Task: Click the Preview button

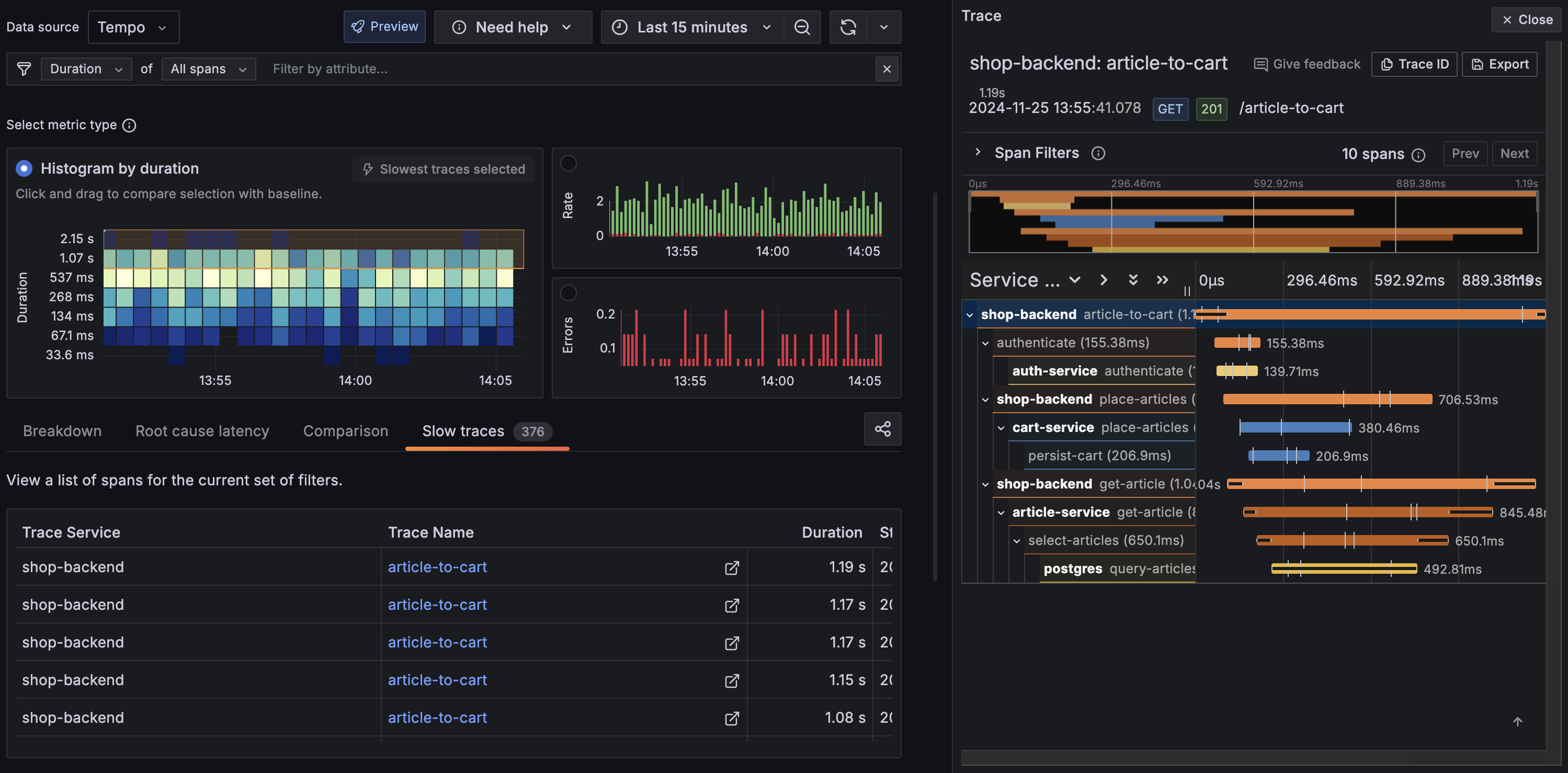Action: [x=384, y=27]
